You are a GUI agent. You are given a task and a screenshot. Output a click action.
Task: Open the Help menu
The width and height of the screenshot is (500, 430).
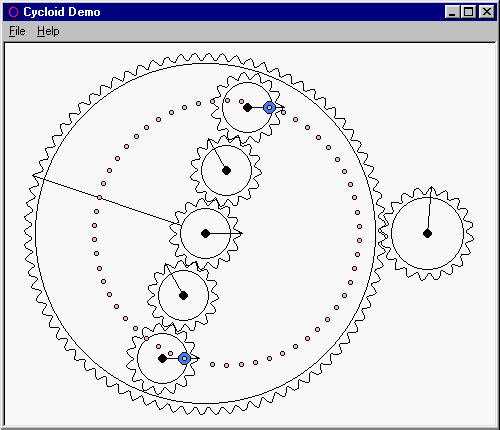click(x=48, y=31)
